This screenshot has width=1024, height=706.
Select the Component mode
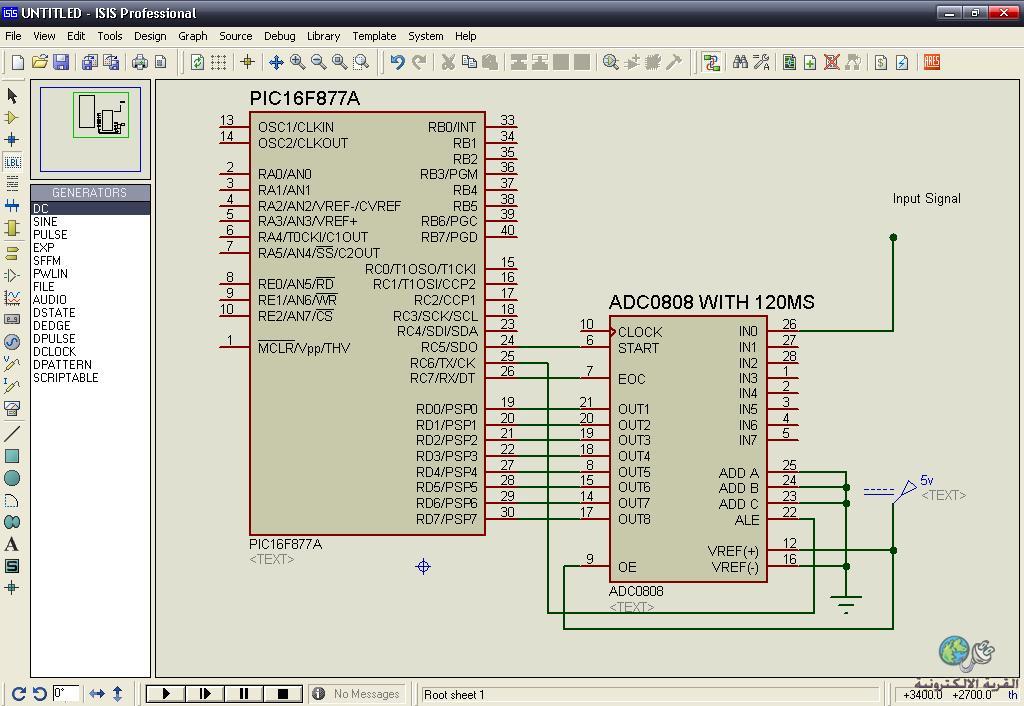[x=12, y=118]
